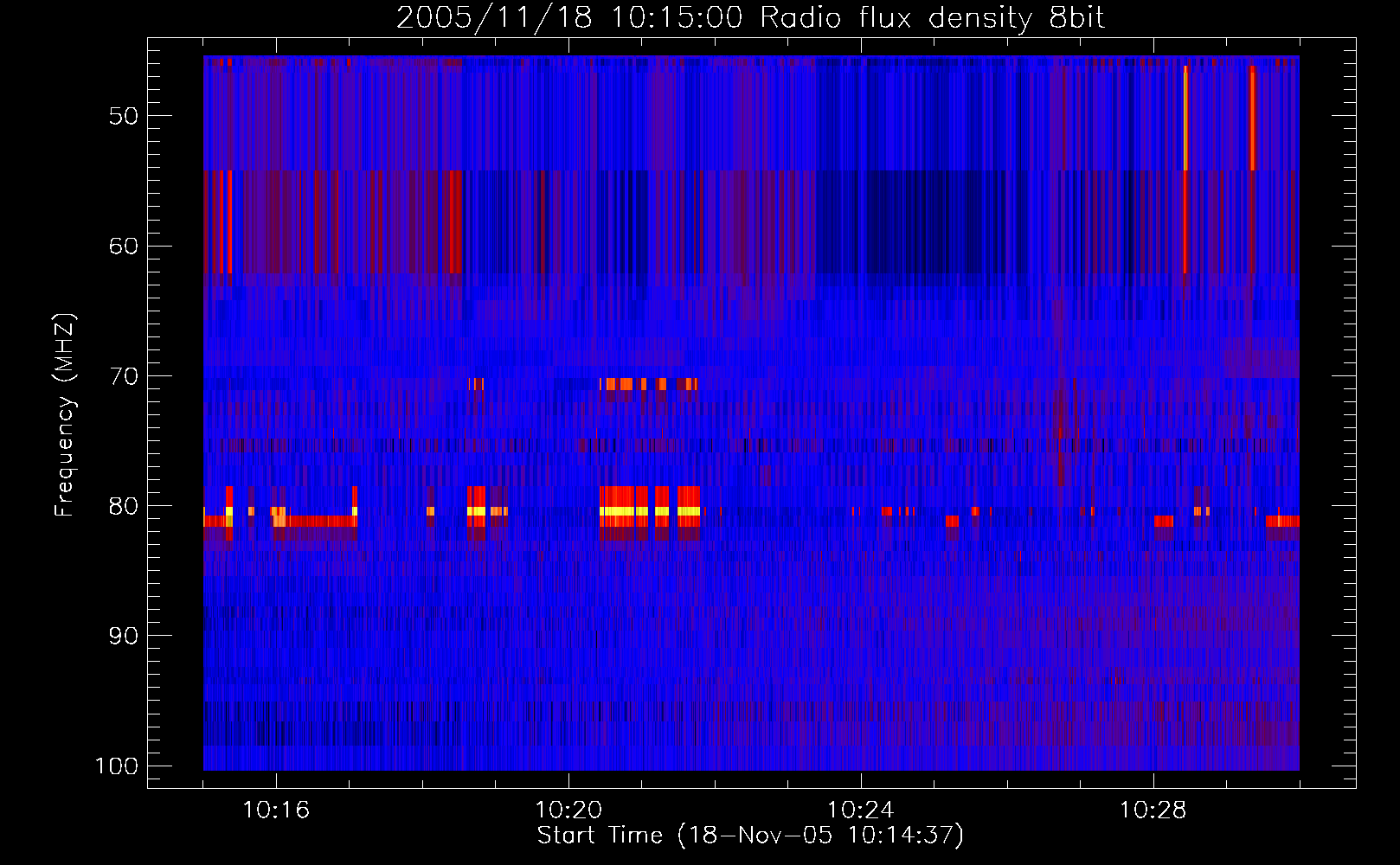Click the "80" frequency tick label
The image size is (1400, 865).
124,506
